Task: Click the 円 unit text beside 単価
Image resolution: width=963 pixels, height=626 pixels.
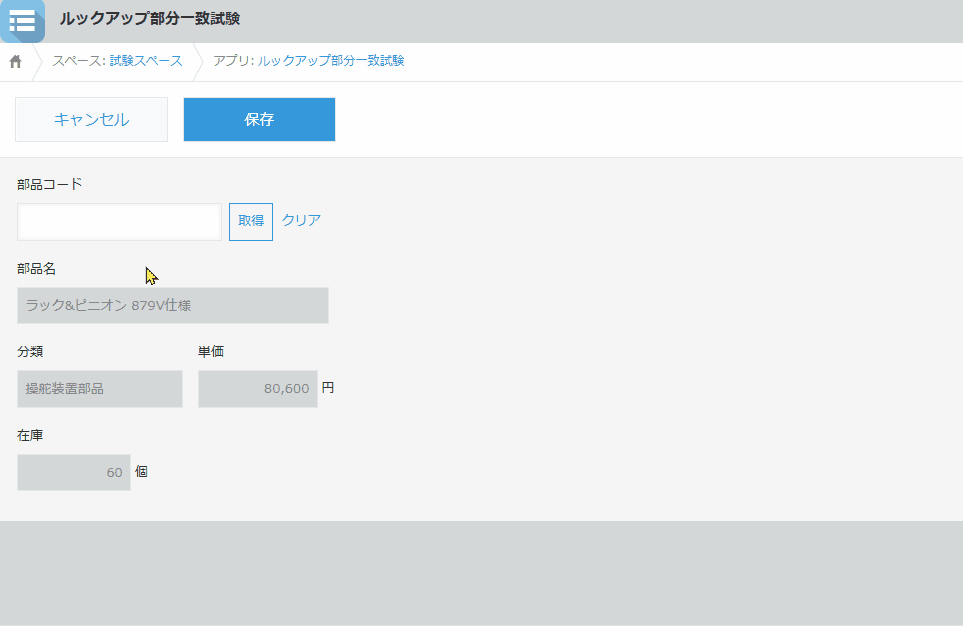Action: pyautogui.click(x=328, y=388)
